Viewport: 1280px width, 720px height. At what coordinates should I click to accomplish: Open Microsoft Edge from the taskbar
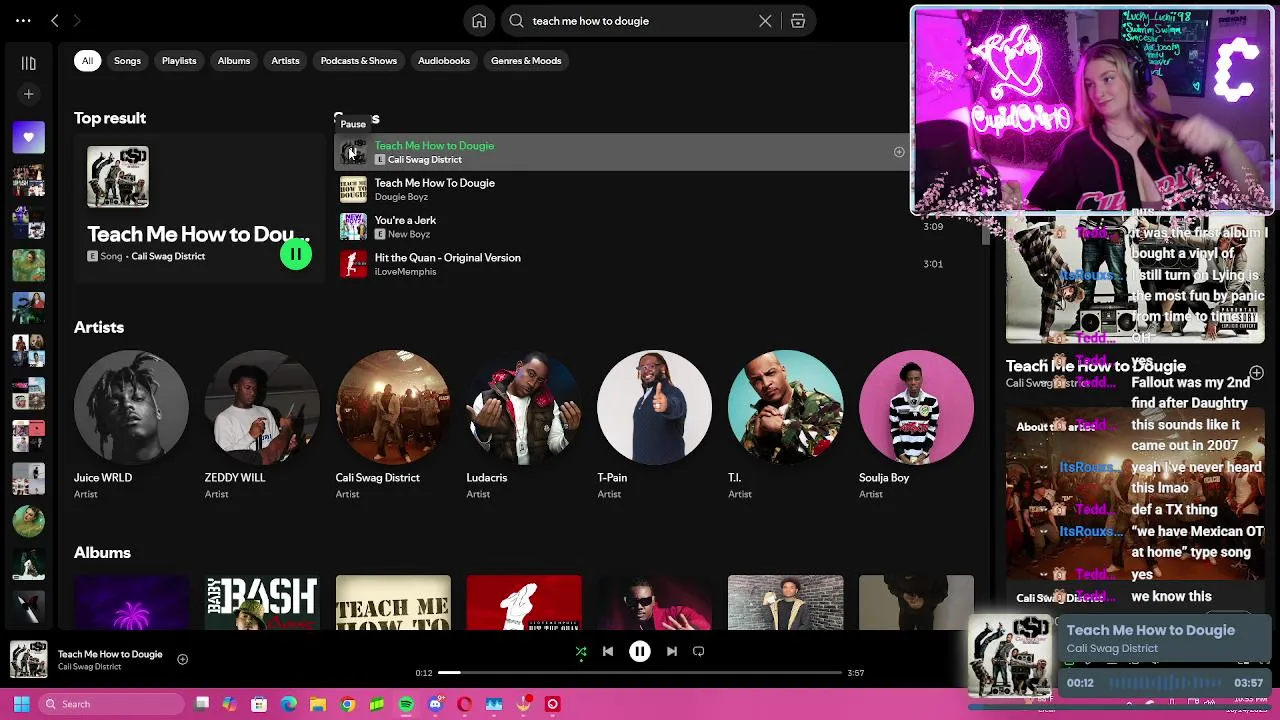point(288,704)
